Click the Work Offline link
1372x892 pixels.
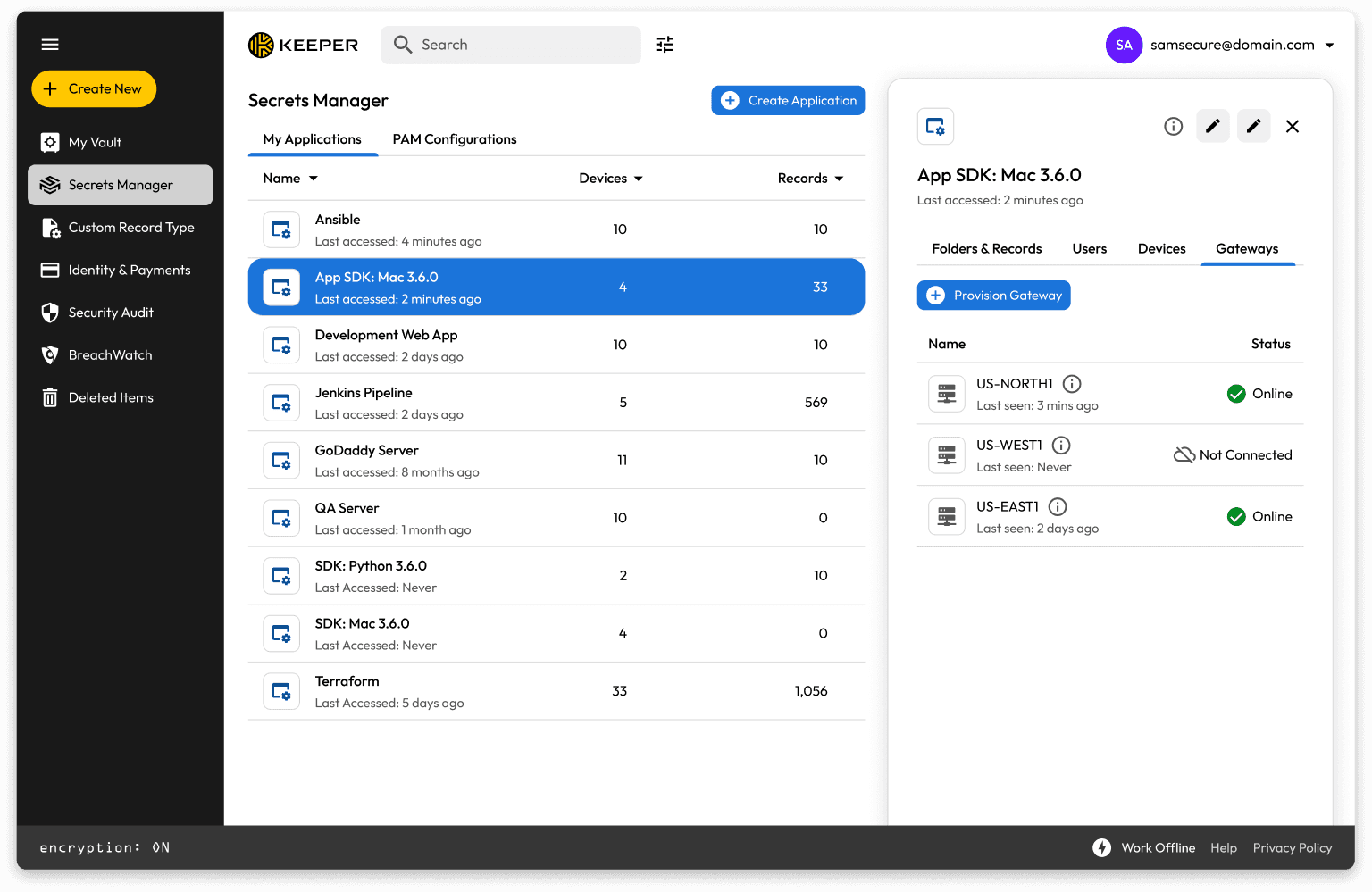click(1159, 848)
